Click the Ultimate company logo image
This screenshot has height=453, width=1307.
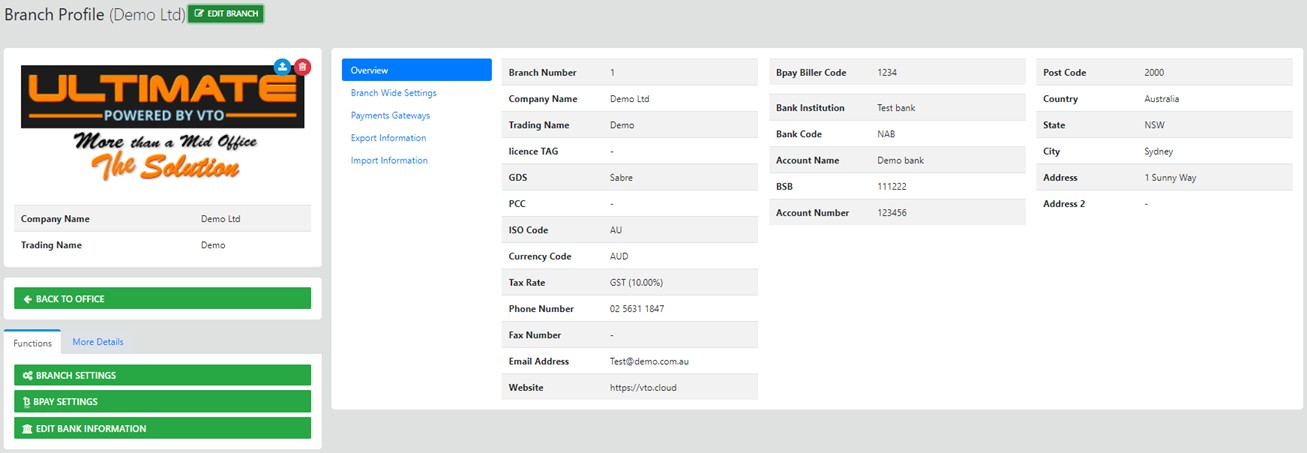[x=162, y=125]
